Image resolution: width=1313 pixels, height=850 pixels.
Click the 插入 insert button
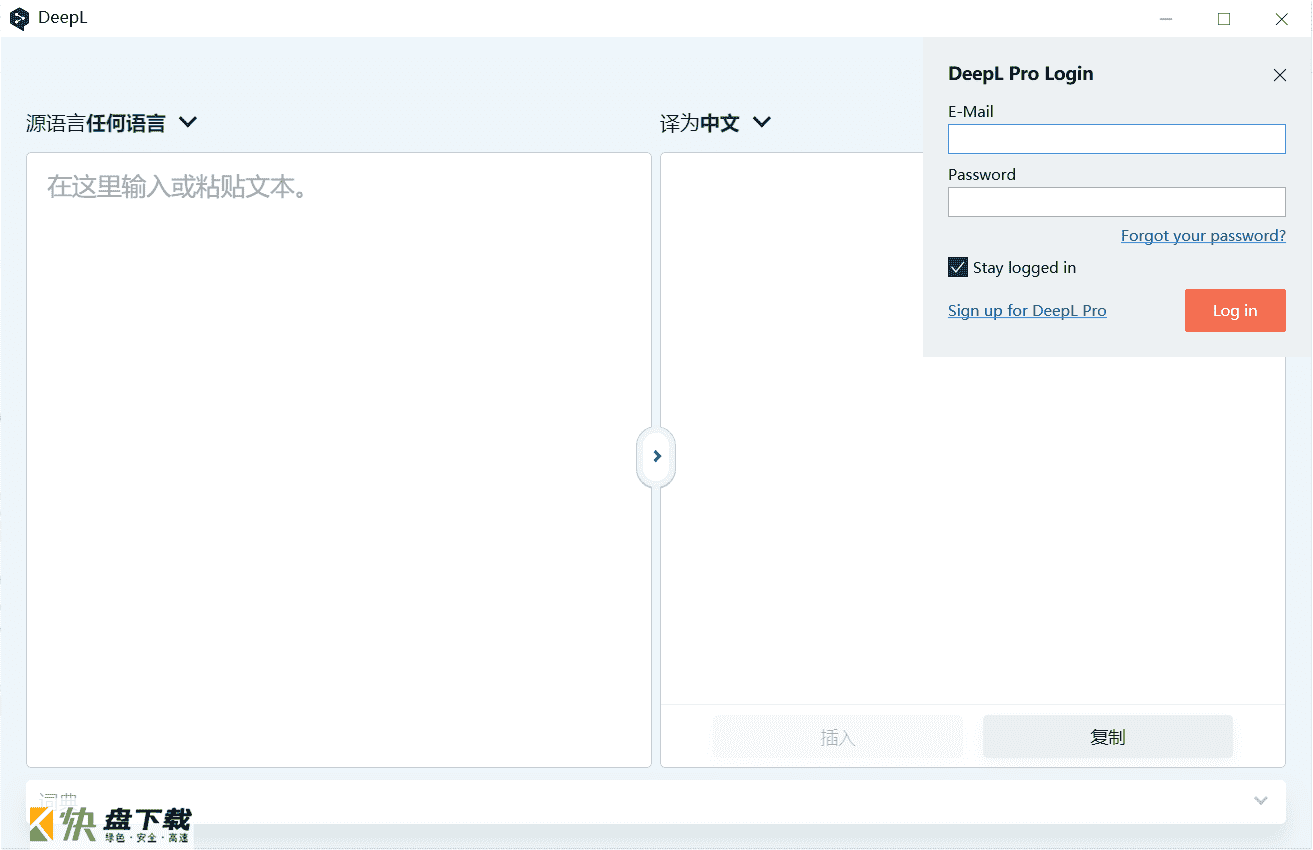[838, 737]
